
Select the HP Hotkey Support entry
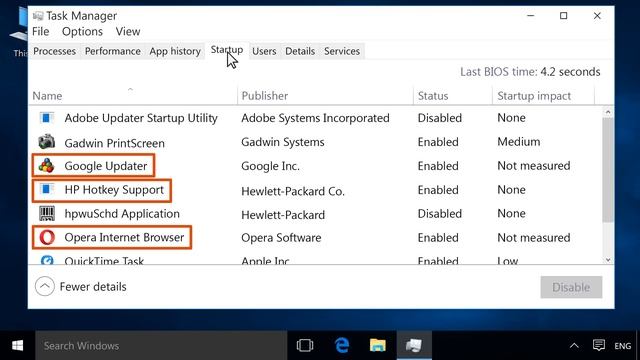pos(114,190)
